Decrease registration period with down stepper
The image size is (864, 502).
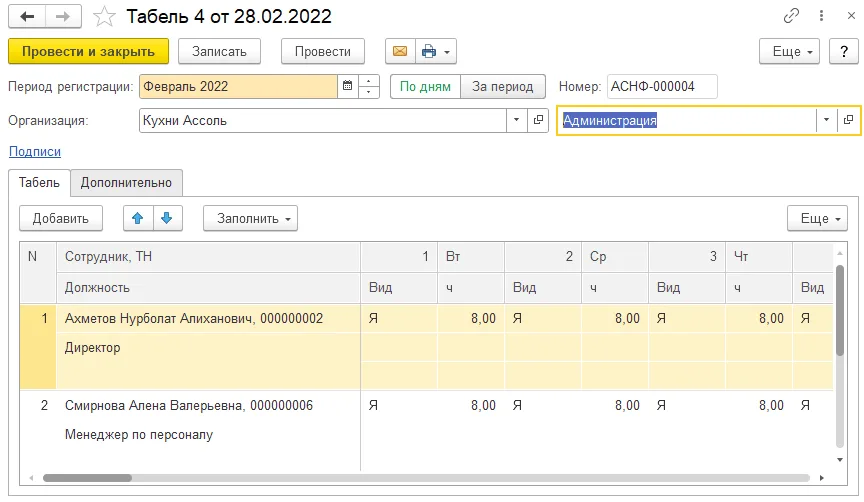click(x=369, y=92)
